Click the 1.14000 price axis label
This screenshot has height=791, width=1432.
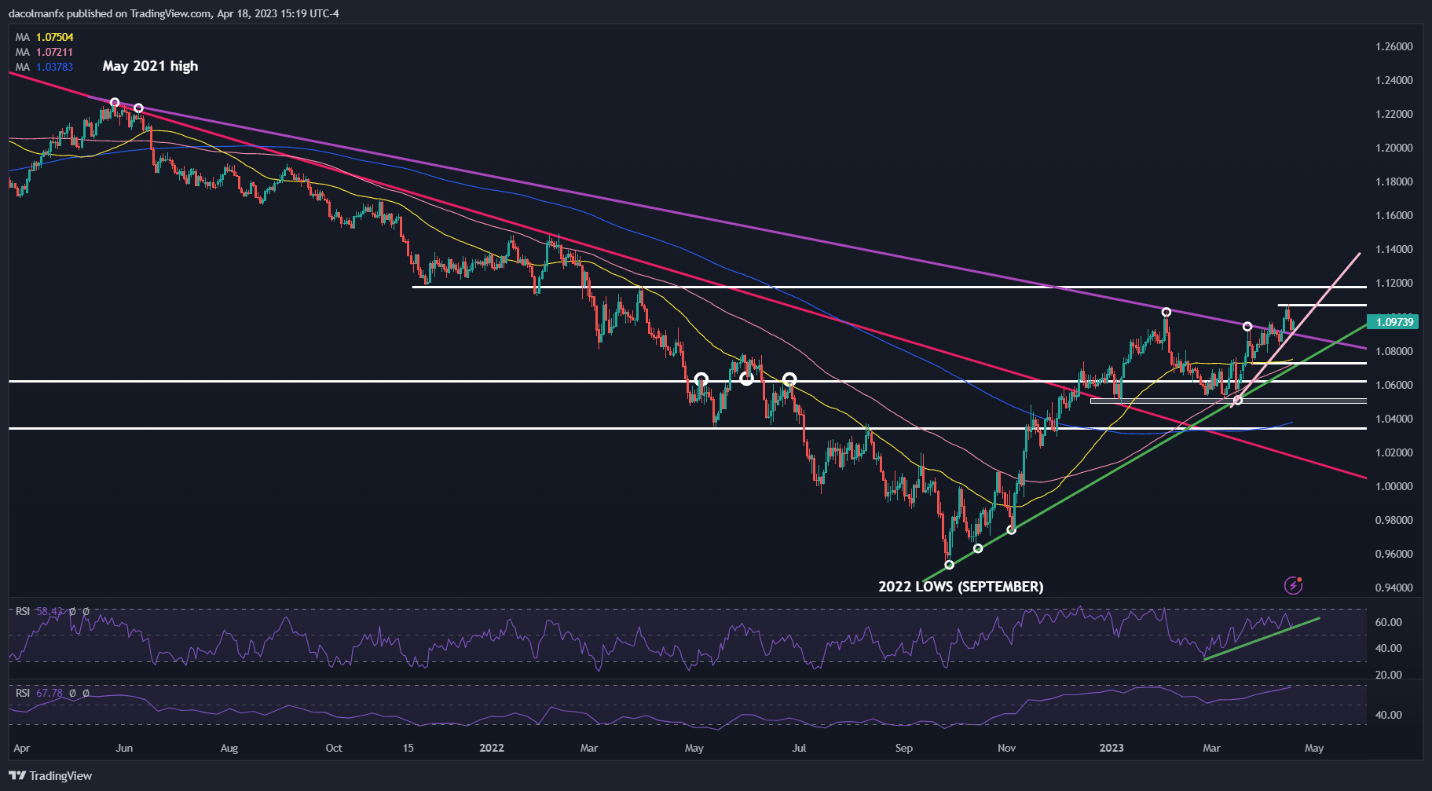pyautogui.click(x=1396, y=250)
